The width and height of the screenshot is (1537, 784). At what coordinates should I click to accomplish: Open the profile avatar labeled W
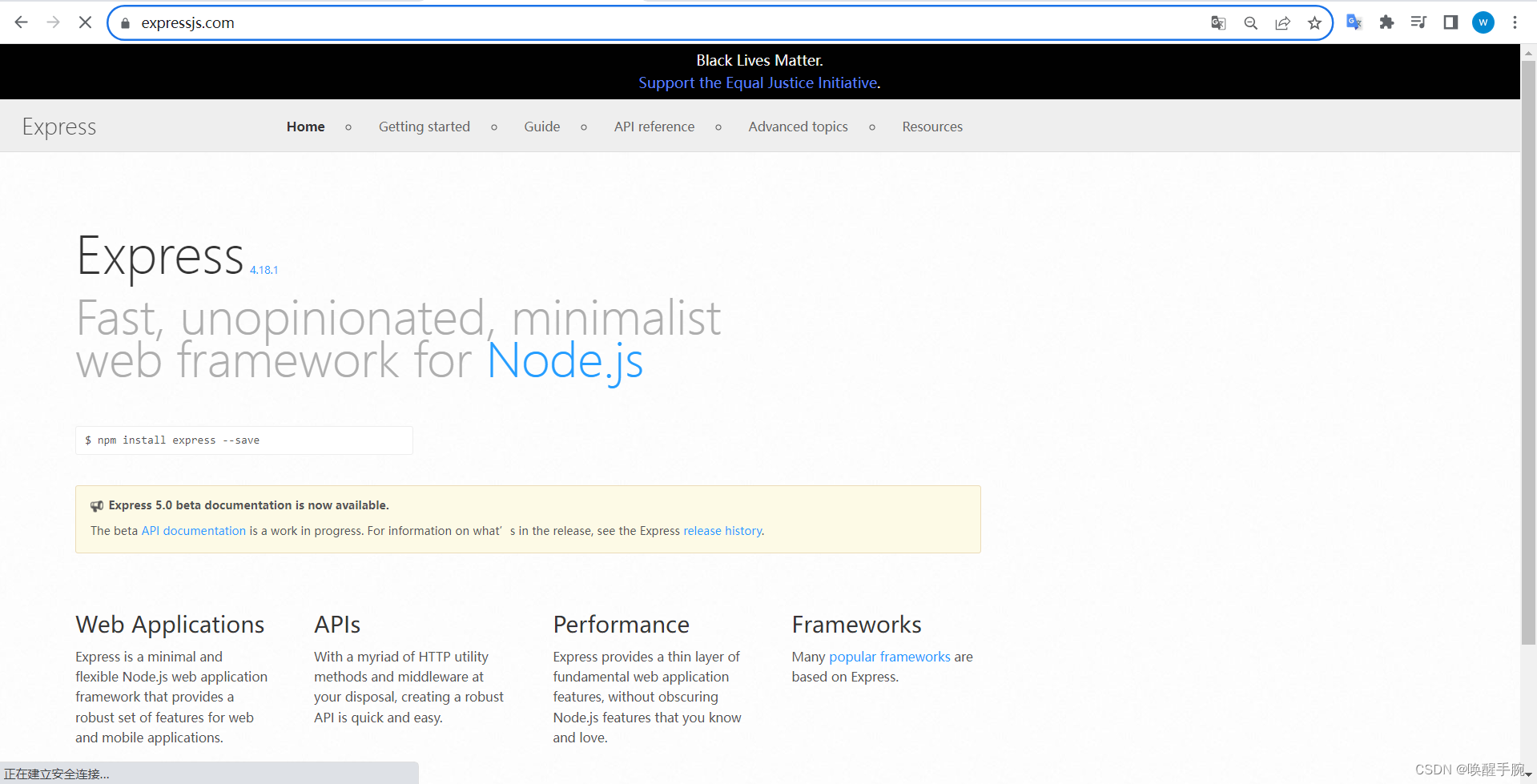[x=1483, y=22]
